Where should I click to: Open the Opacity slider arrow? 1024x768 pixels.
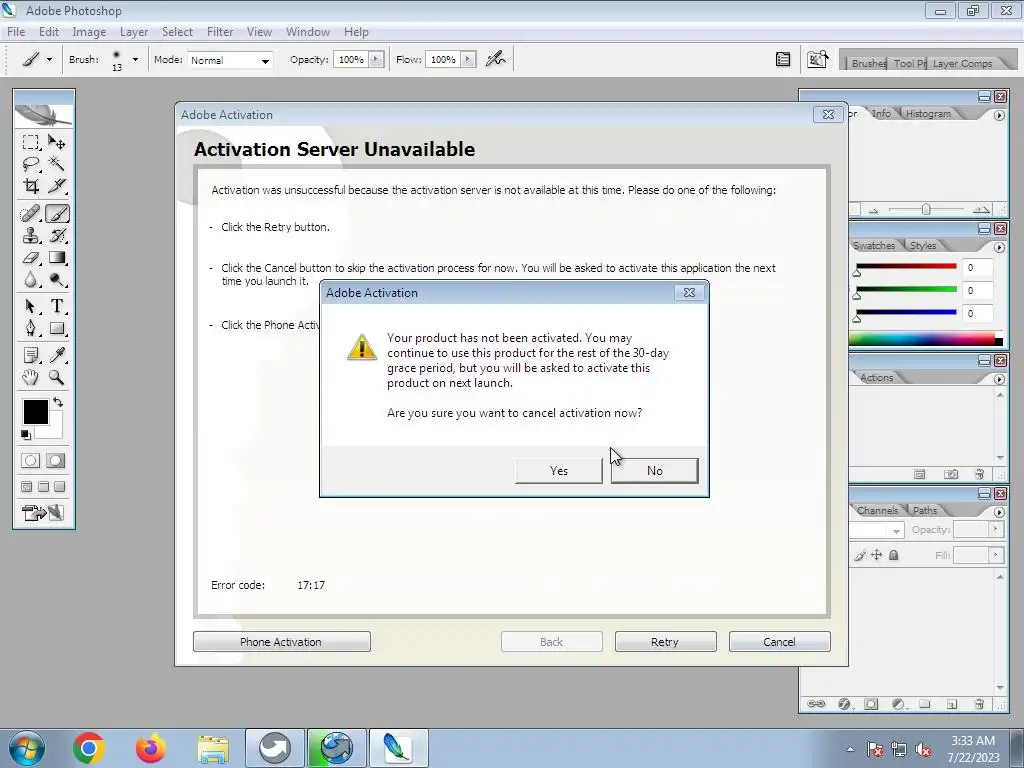[376, 59]
